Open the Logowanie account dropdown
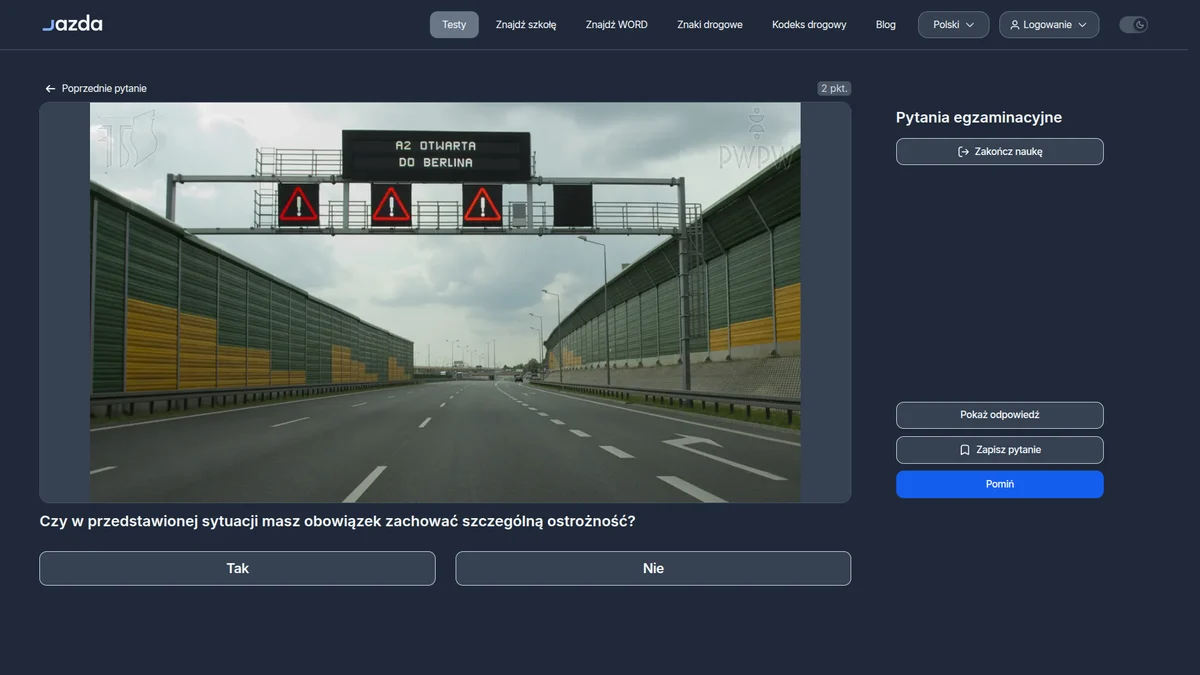This screenshot has height=675, width=1200. click(1049, 25)
